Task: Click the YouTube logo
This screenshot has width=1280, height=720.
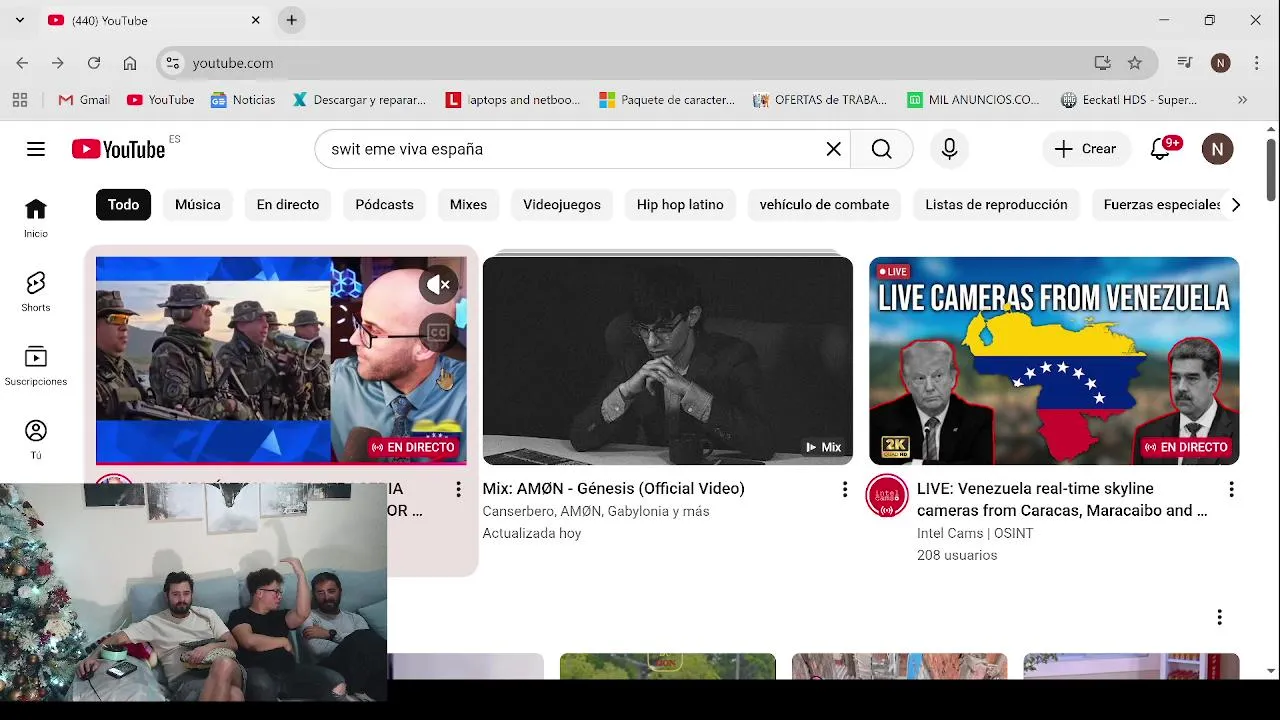Action: (x=119, y=149)
